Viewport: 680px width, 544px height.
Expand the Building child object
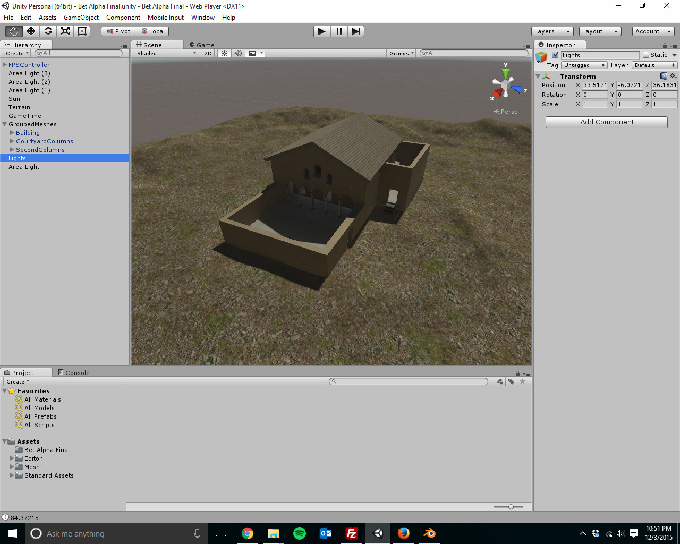point(12,133)
